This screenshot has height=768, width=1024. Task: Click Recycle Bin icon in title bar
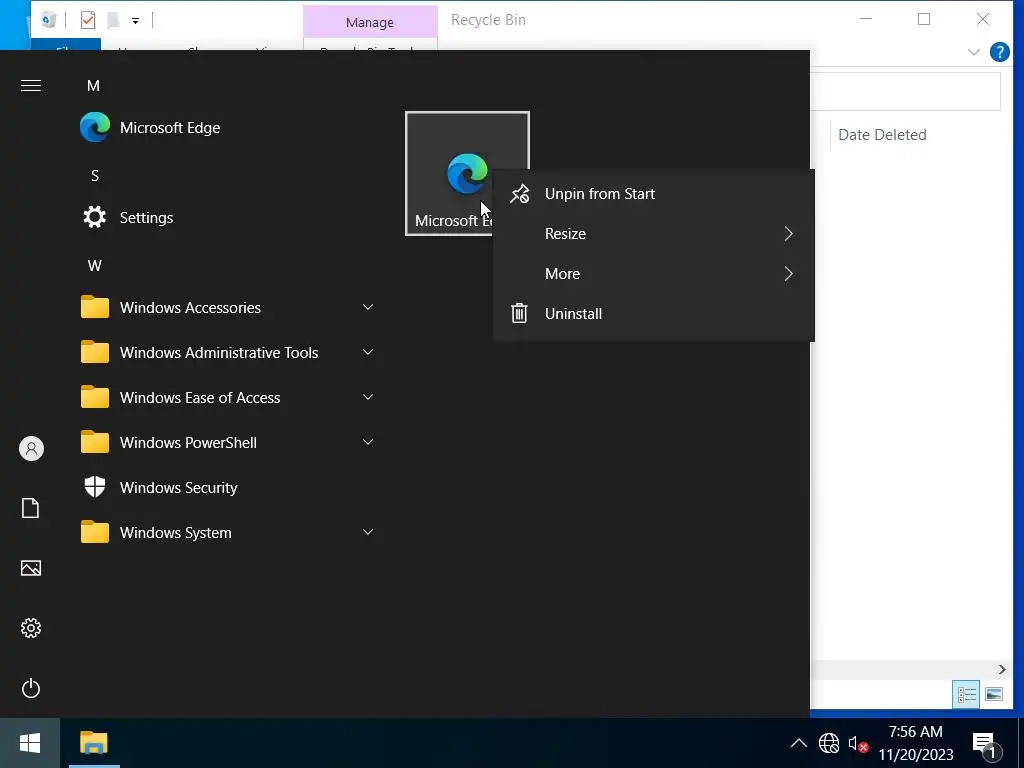[x=48, y=20]
